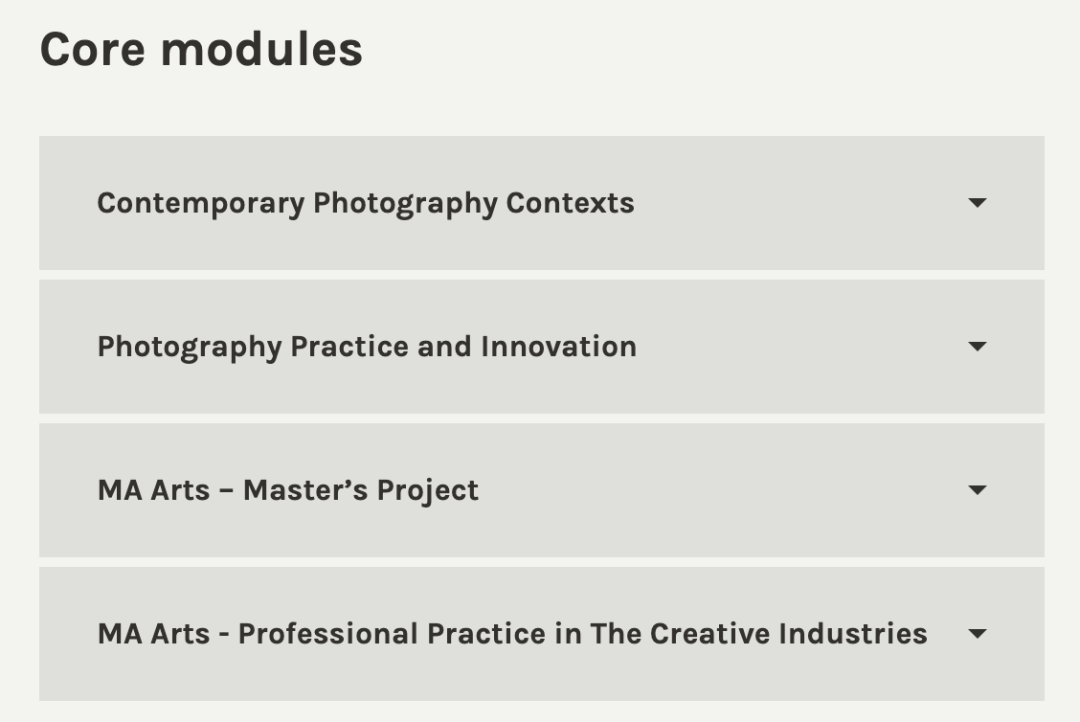Click the Photography Practice and Innovation title
Viewport: 1080px width, 722px height.
pyautogui.click(x=366, y=347)
